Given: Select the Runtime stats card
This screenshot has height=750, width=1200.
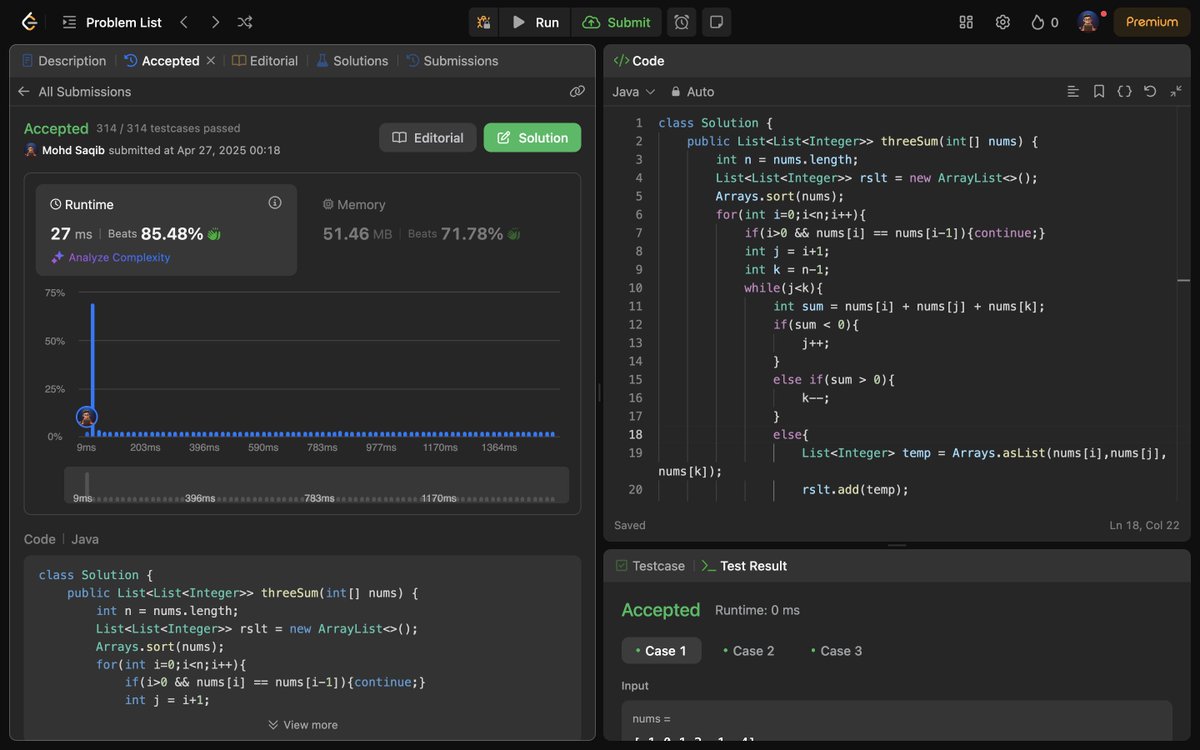Looking at the screenshot, I should [x=166, y=230].
